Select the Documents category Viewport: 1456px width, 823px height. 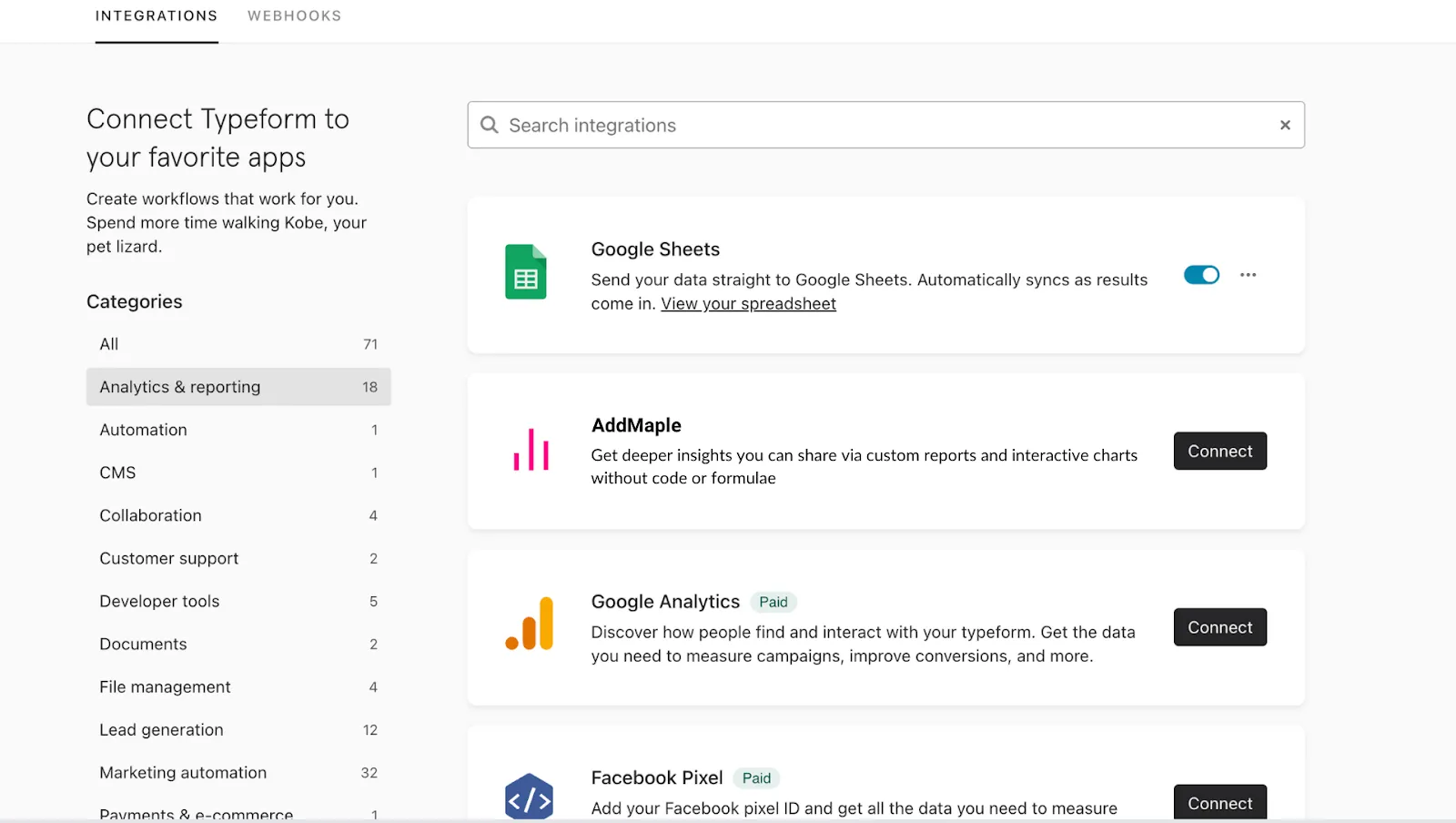point(238,644)
